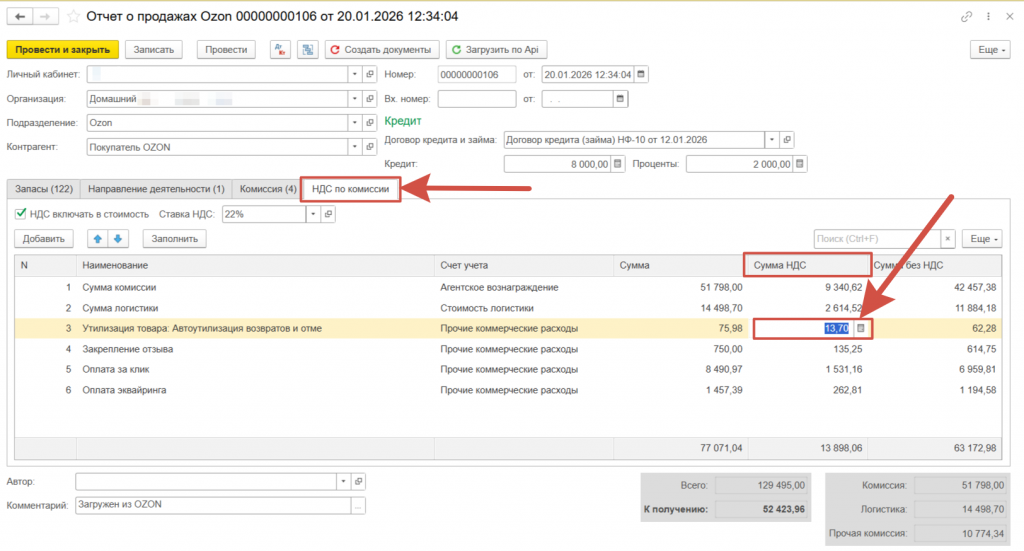Add document to favorites with star icon

tap(73, 17)
